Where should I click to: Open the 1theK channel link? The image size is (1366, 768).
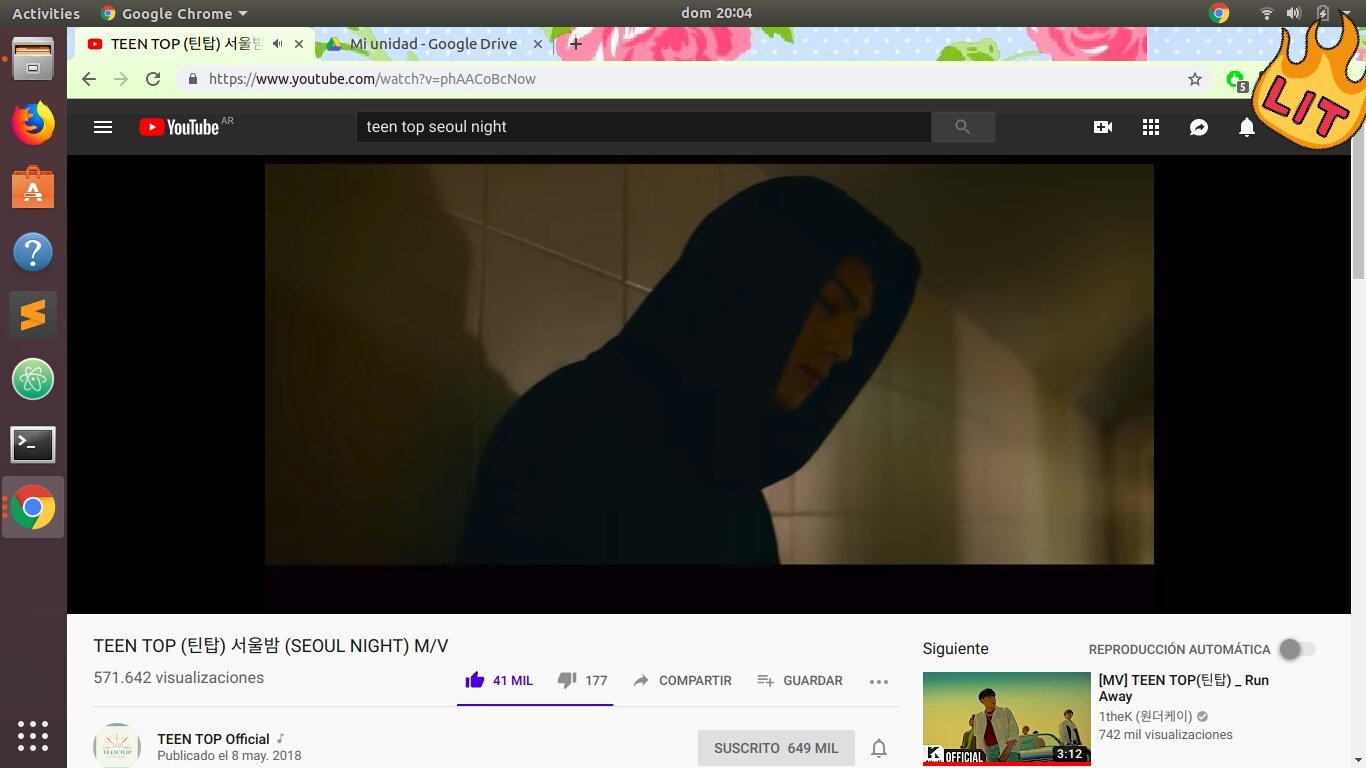(1147, 716)
